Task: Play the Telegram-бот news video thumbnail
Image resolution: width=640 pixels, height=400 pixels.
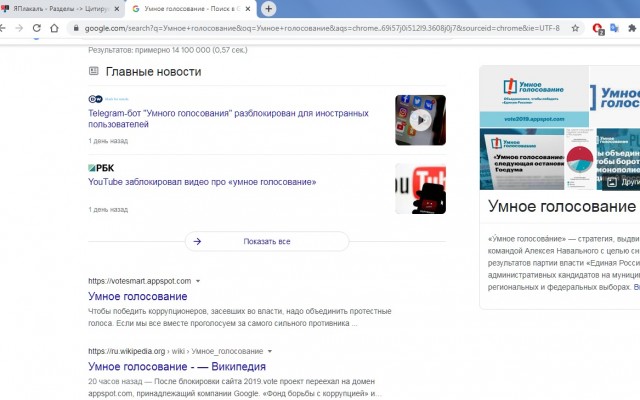Action: coord(420,120)
